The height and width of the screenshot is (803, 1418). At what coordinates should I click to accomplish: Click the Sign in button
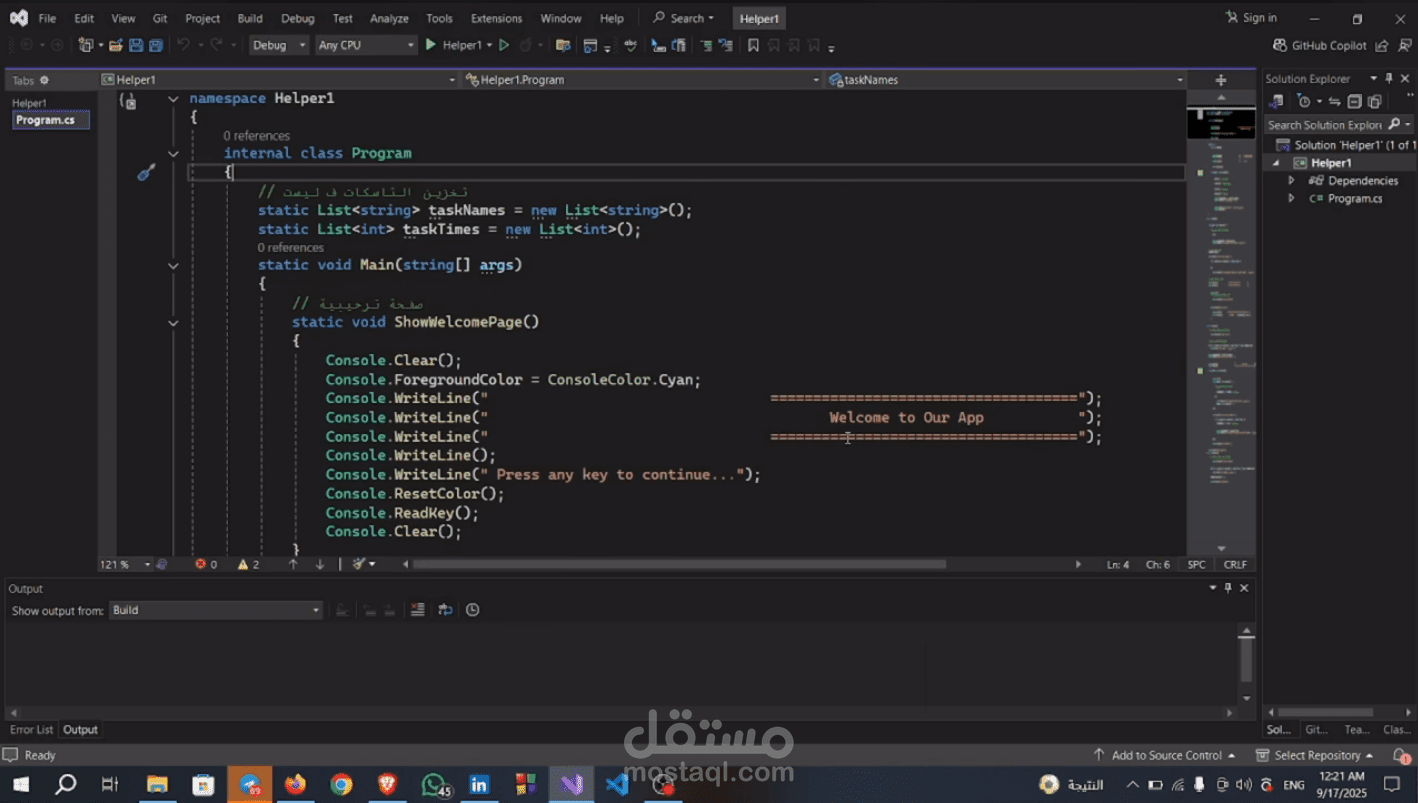[x=1251, y=18]
